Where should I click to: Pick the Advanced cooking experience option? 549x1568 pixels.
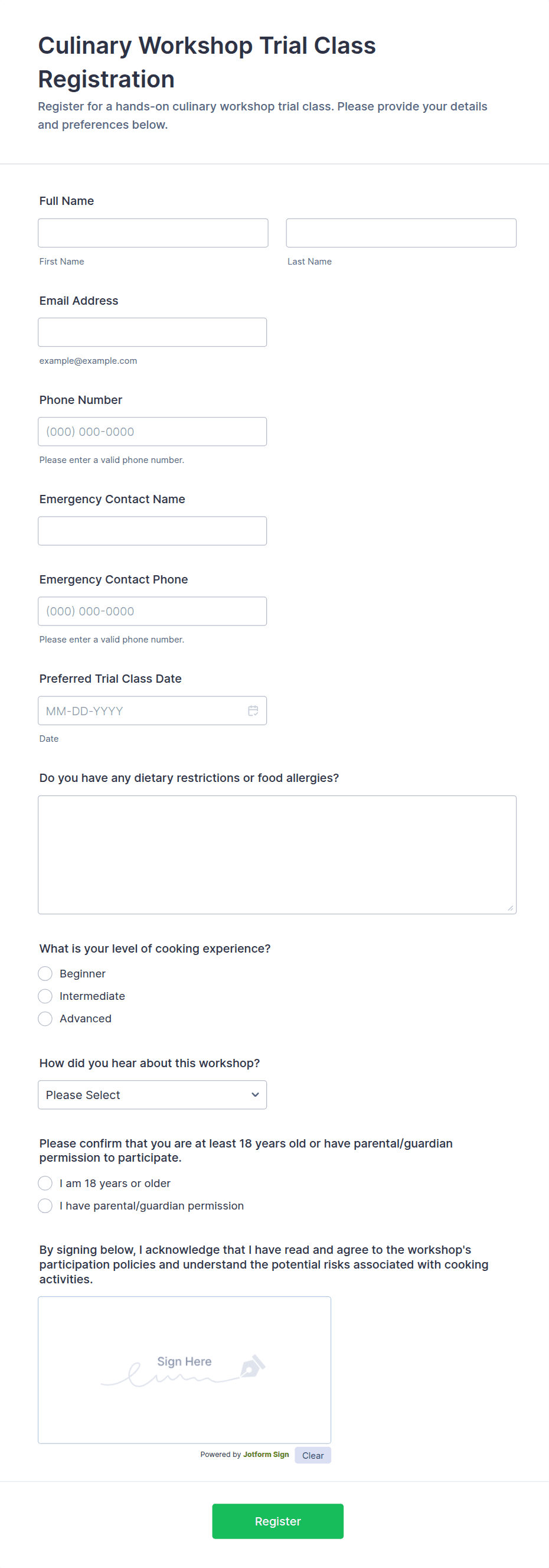[45, 1018]
